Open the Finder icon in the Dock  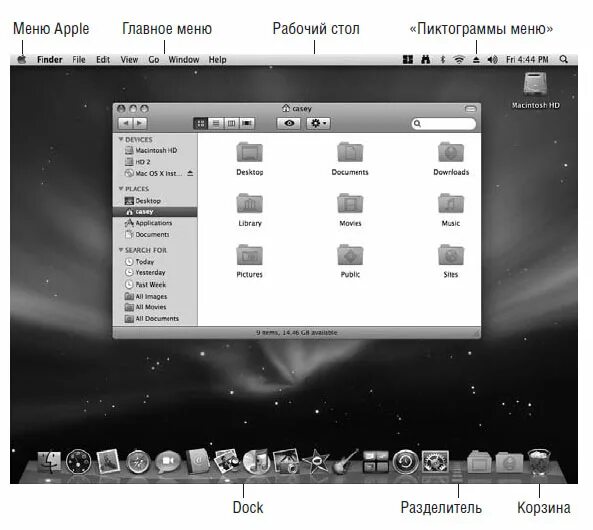49,462
